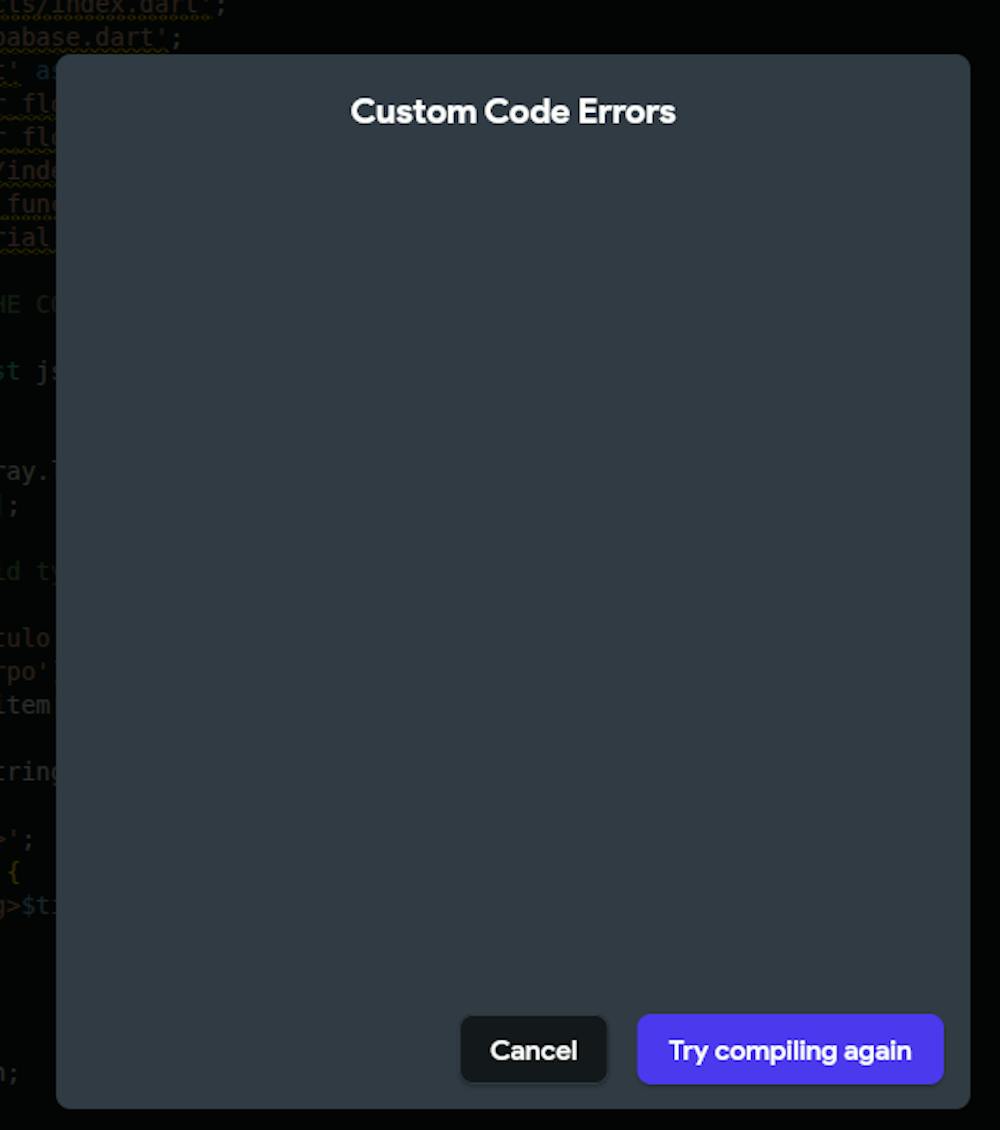Click dimmed 'g>$ti' code fragment
1000x1130 pixels.
tap(28, 906)
